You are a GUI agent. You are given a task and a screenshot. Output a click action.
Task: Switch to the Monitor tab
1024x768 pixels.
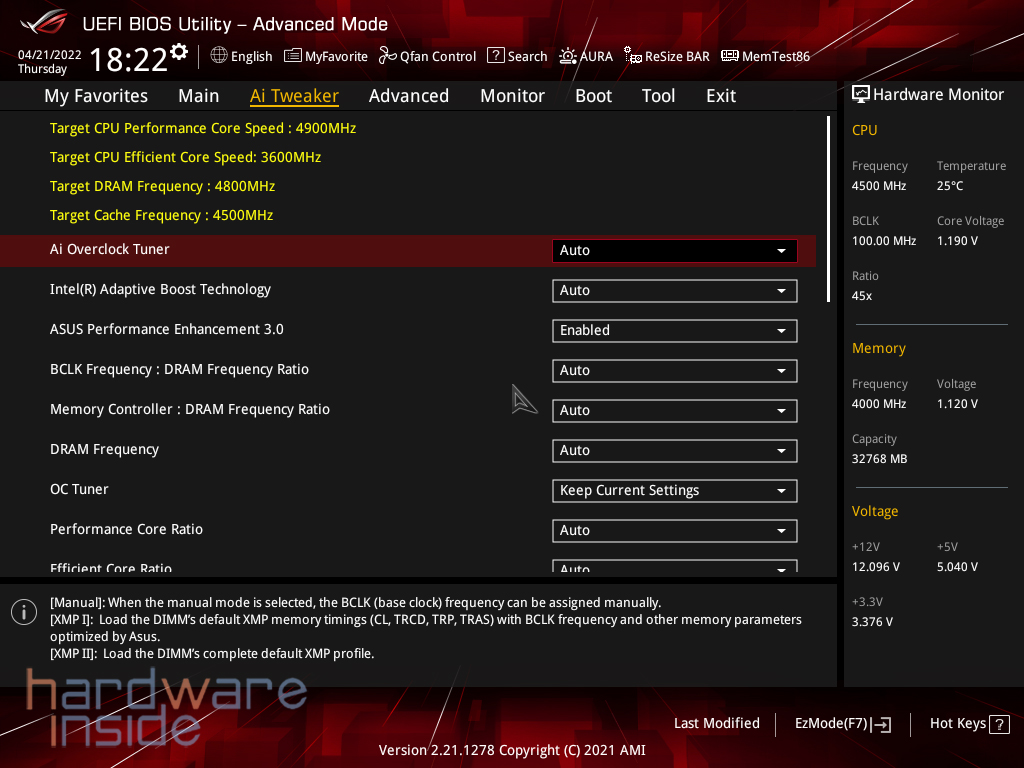pyautogui.click(x=512, y=95)
